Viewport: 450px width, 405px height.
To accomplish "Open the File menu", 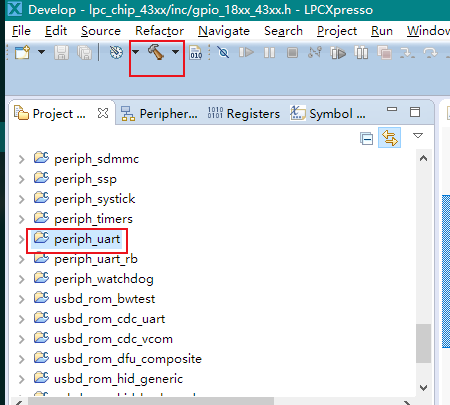I will [21, 31].
